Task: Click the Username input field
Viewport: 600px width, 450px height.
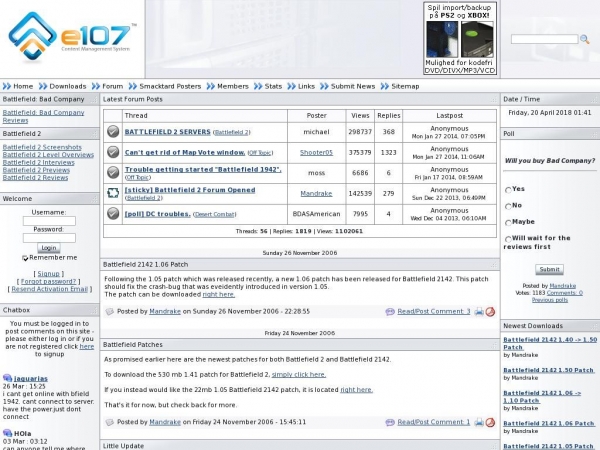Action: tap(49, 221)
